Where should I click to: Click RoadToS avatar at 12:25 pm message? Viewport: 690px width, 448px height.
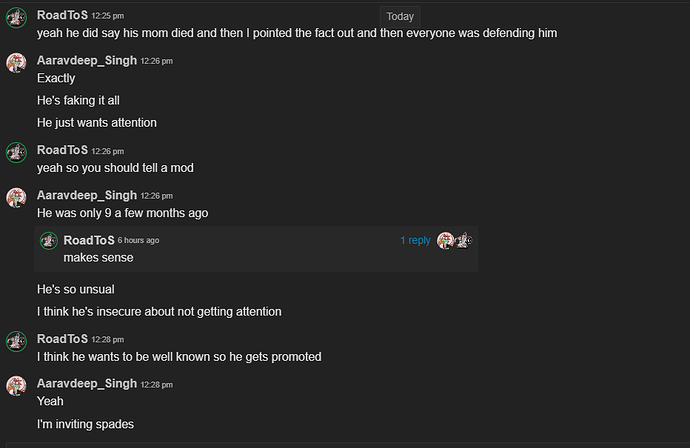(x=16, y=18)
